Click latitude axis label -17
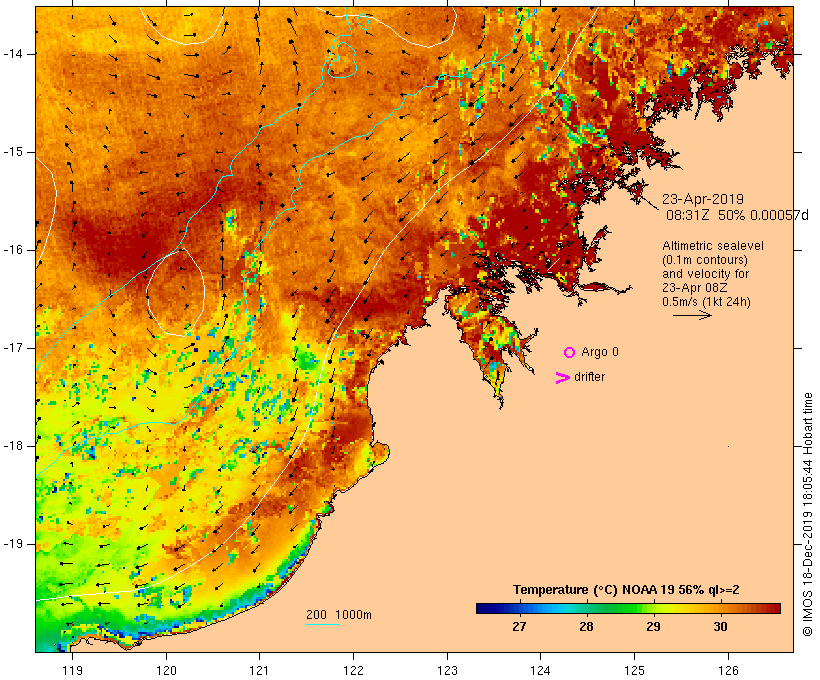The height and width of the screenshot is (680, 820). pos(13,348)
